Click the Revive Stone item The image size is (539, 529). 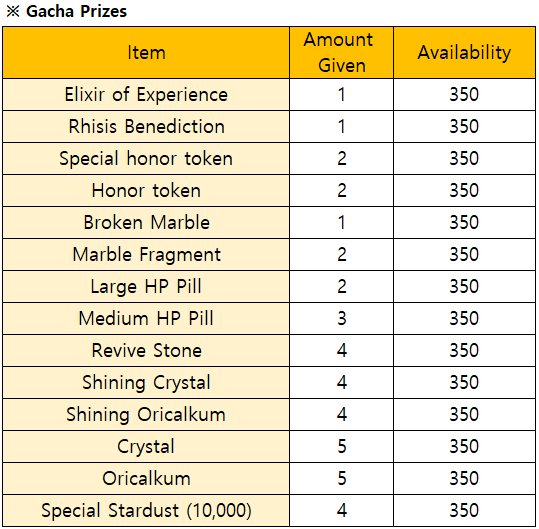coord(146,350)
